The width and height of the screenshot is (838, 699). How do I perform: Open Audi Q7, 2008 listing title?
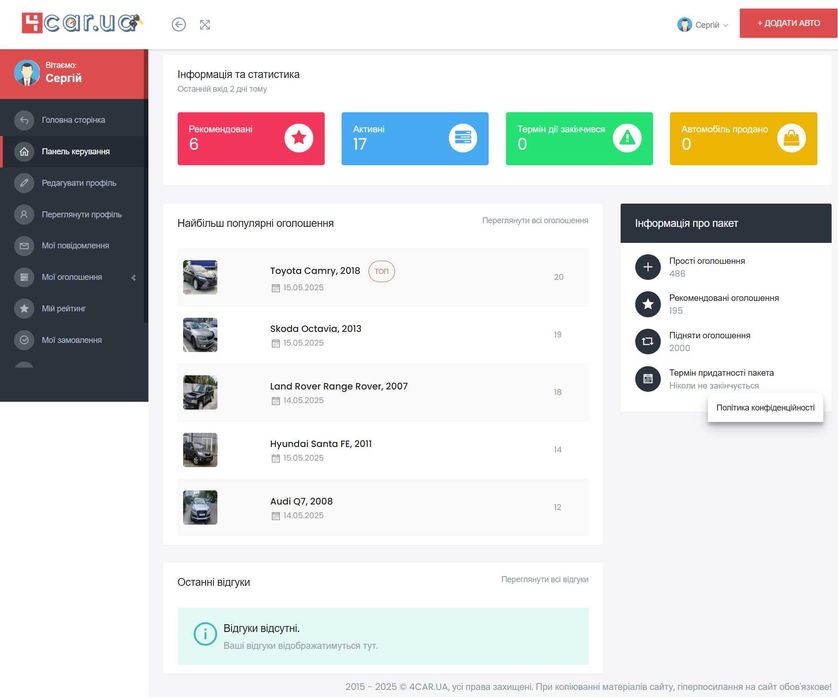point(301,502)
